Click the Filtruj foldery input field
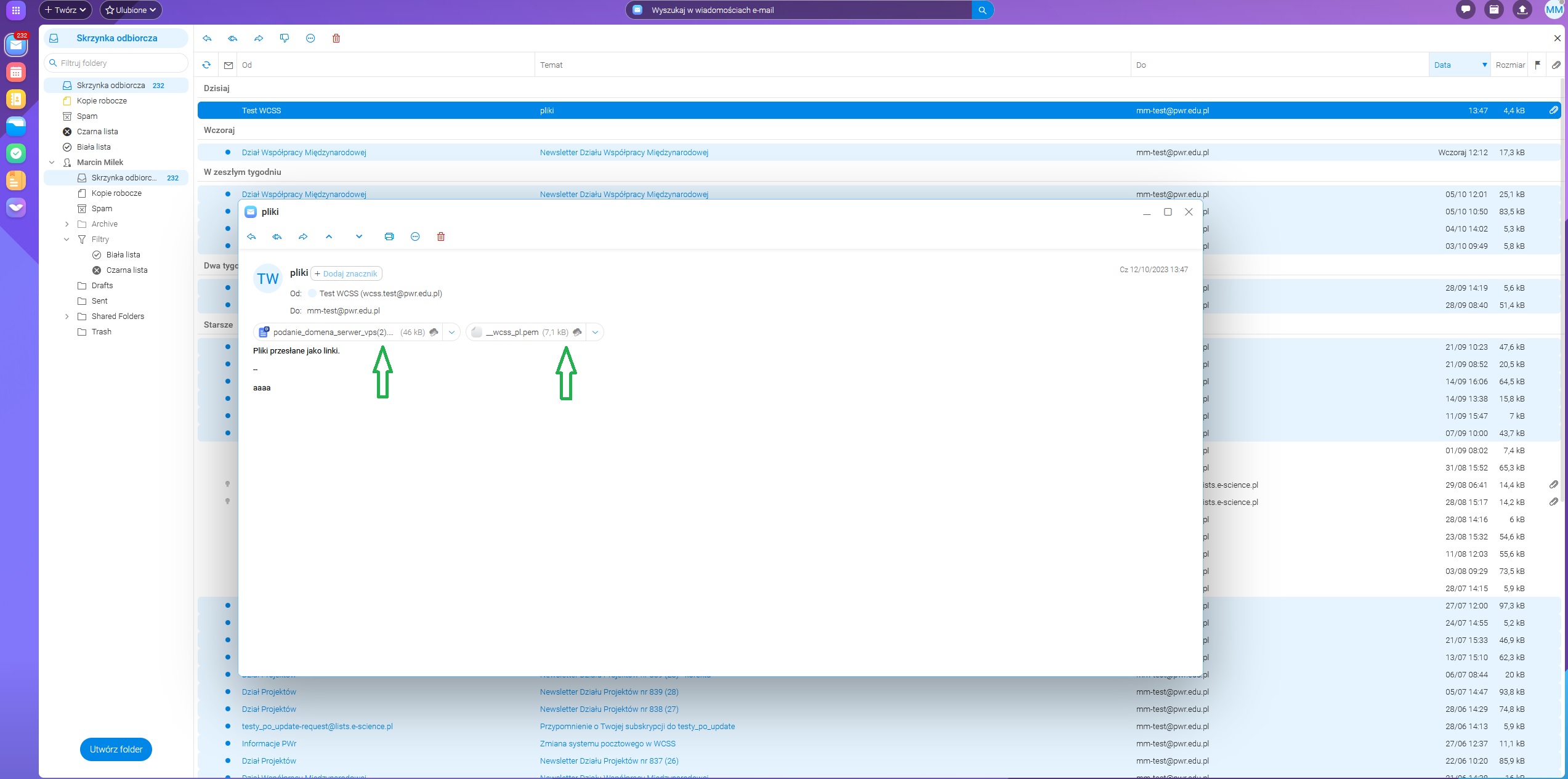This screenshot has width=1568, height=779. pos(120,63)
